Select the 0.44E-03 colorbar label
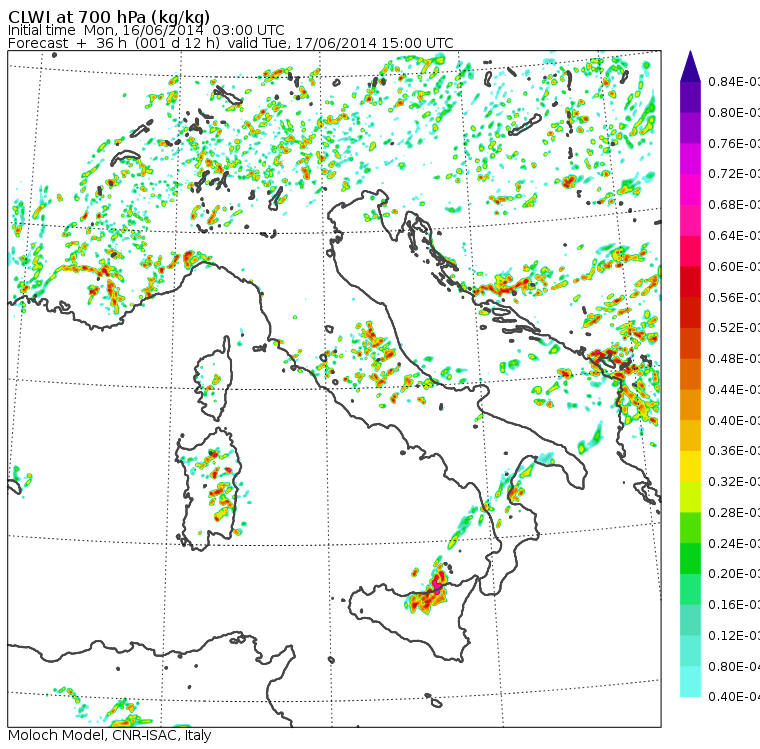Screen dimensions: 760x749 pyautogui.click(x=734, y=390)
